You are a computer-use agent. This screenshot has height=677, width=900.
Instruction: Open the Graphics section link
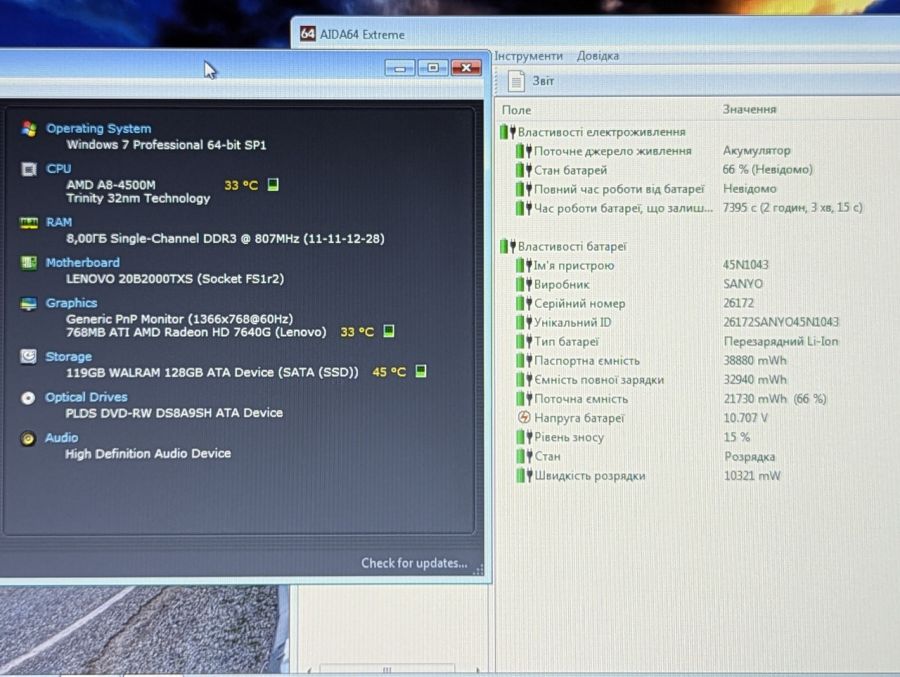coord(71,303)
